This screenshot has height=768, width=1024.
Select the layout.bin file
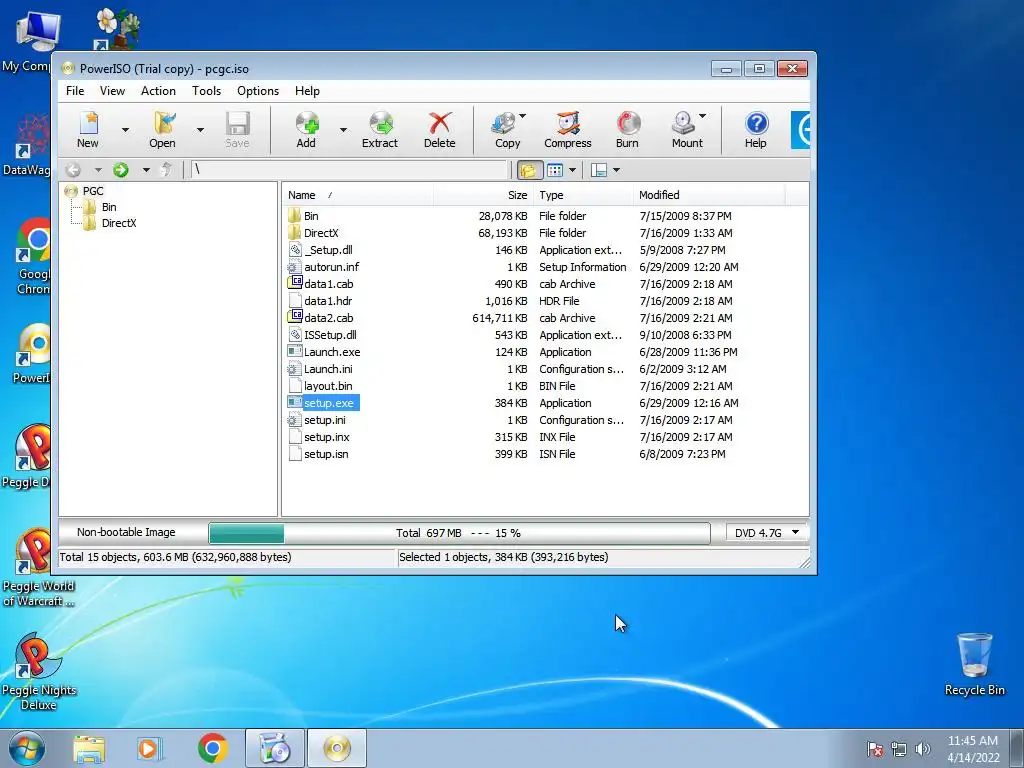point(328,386)
